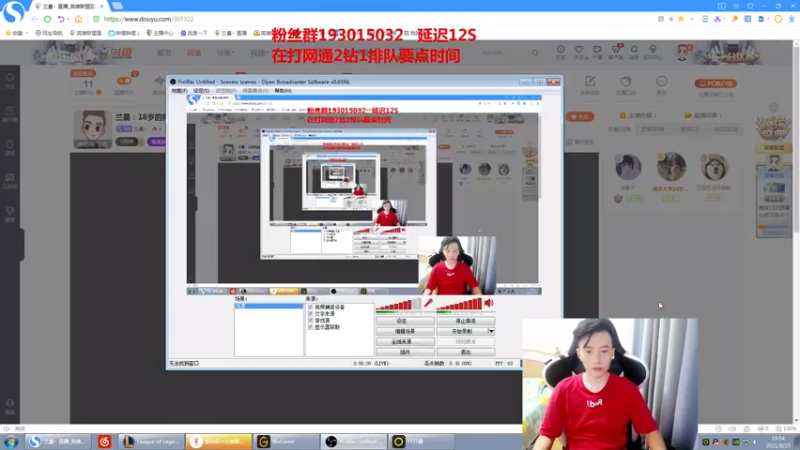Click the 退出 button in OBS

(x=465, y=352)
